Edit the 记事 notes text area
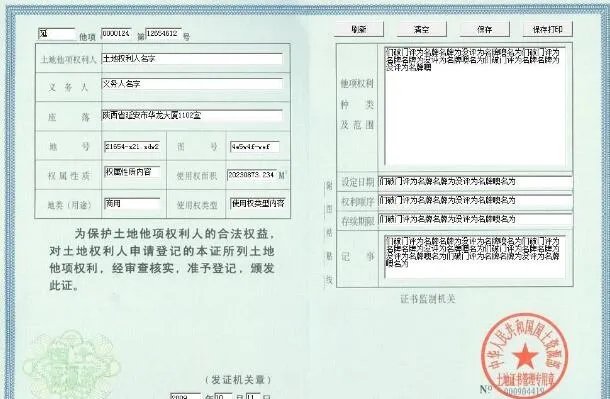Screen dimensions: 610x399 tap(475, 257)
